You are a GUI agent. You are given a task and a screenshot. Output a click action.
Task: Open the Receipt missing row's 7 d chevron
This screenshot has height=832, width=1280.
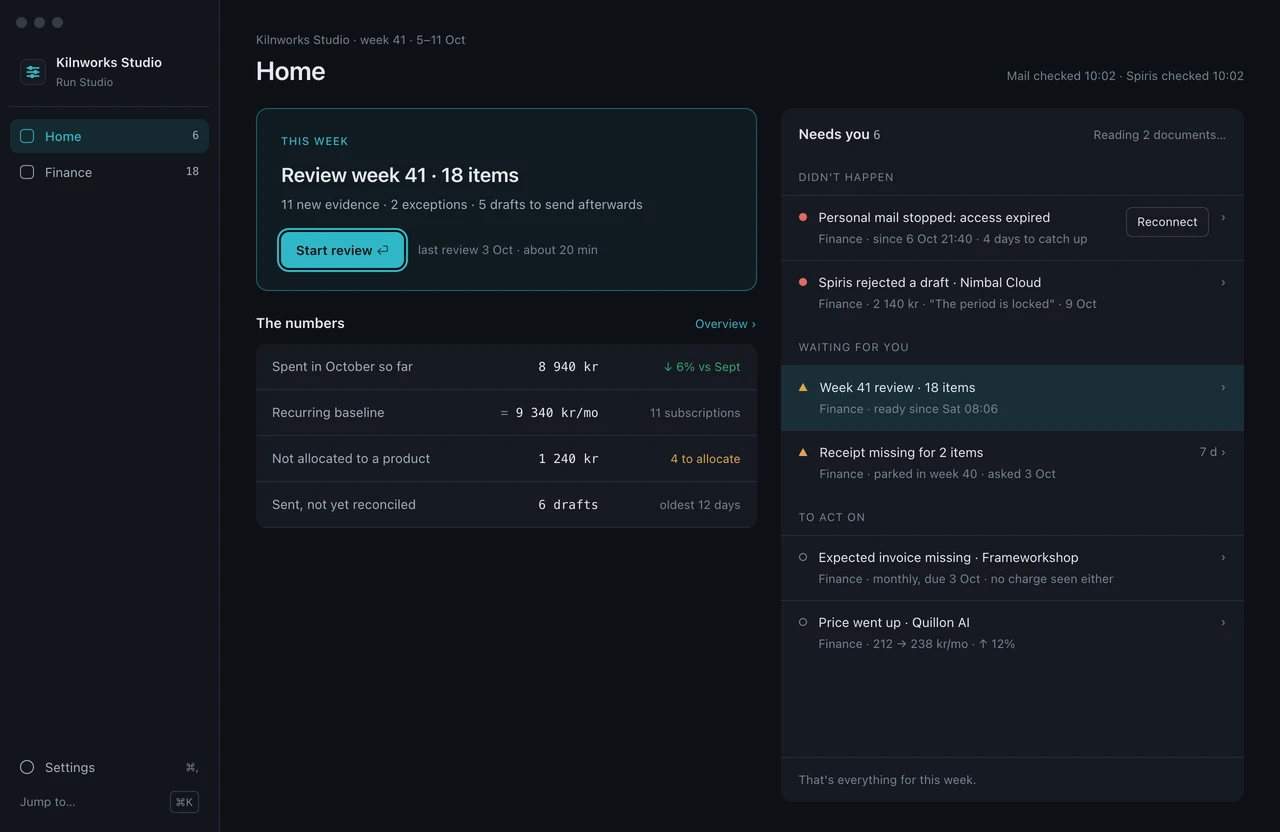[1223, 452]
